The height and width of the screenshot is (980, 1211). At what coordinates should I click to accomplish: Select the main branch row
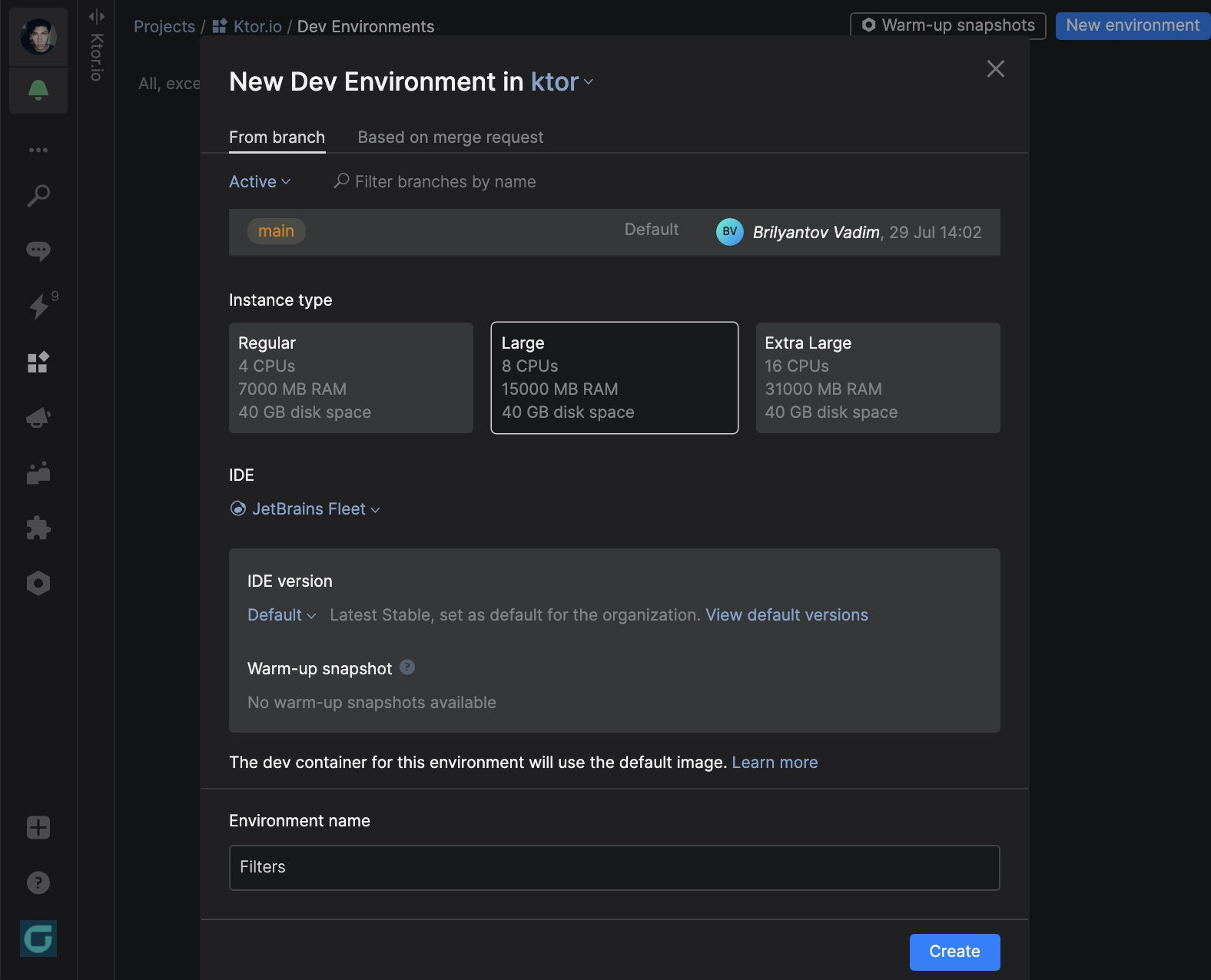pos(615,232)
